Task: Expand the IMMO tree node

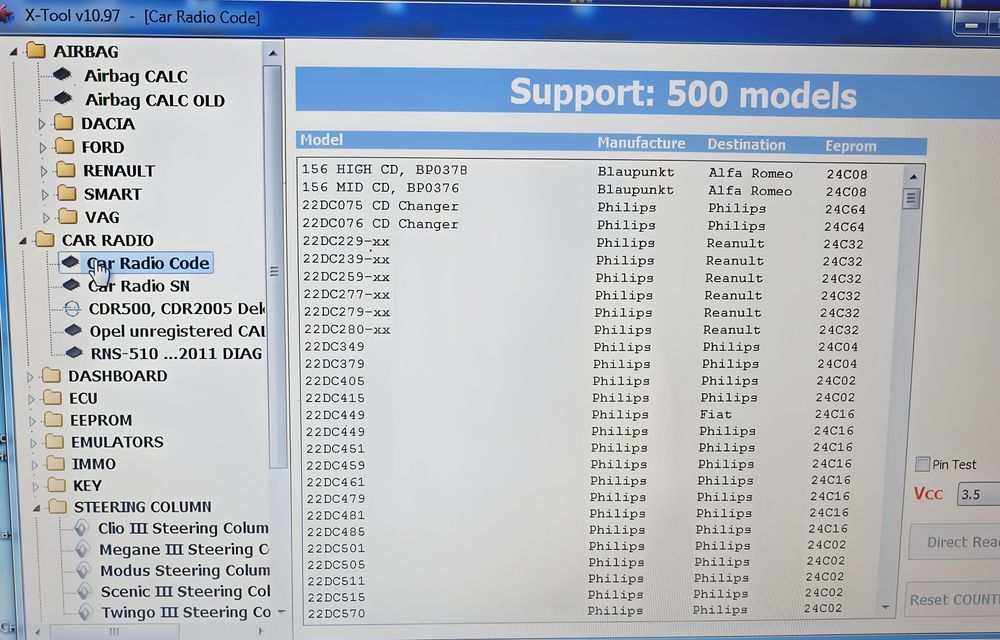Action: click(35, 465)
